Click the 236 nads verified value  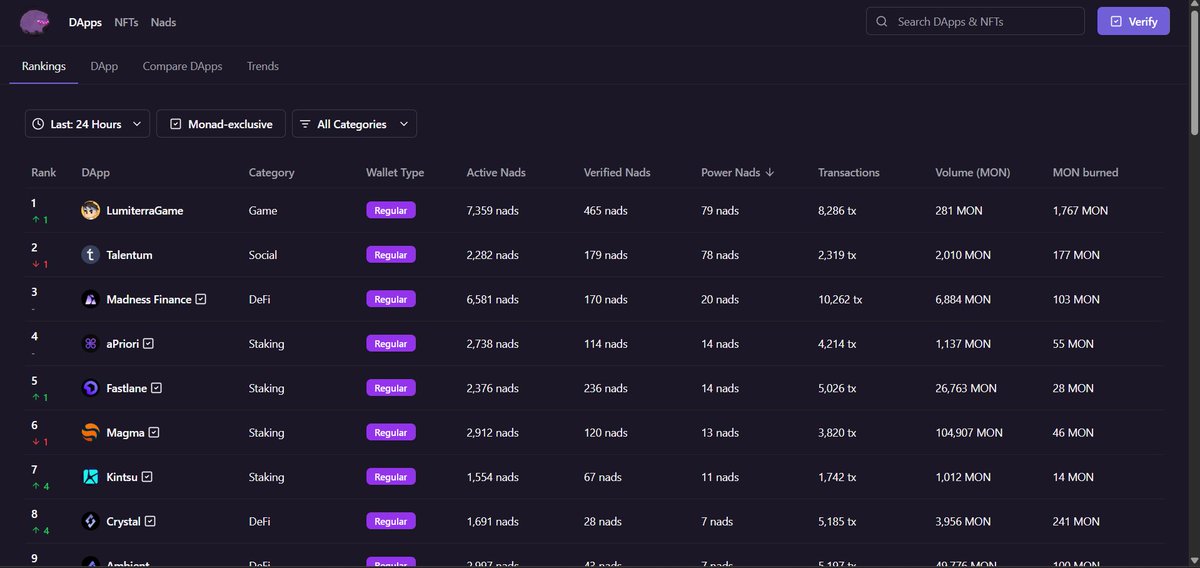tap(606, 388)
